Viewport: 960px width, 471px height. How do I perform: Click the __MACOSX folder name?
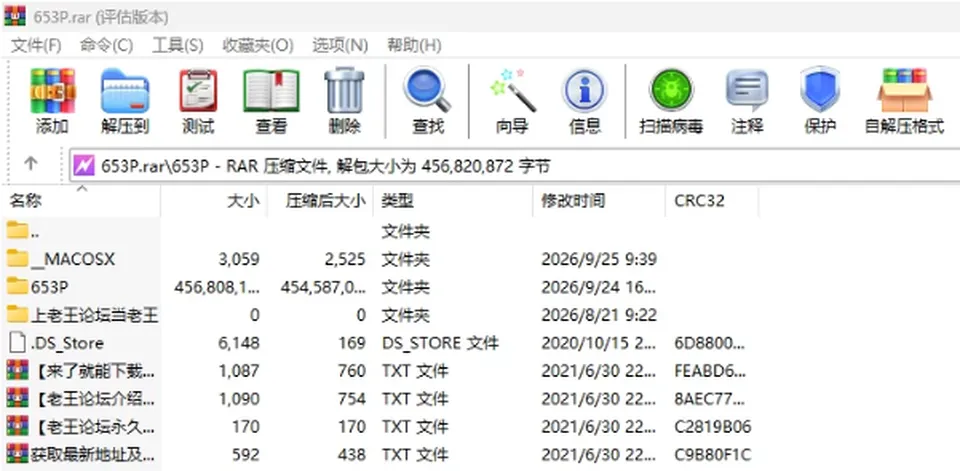pyautogui.click(x=73, y=259)
